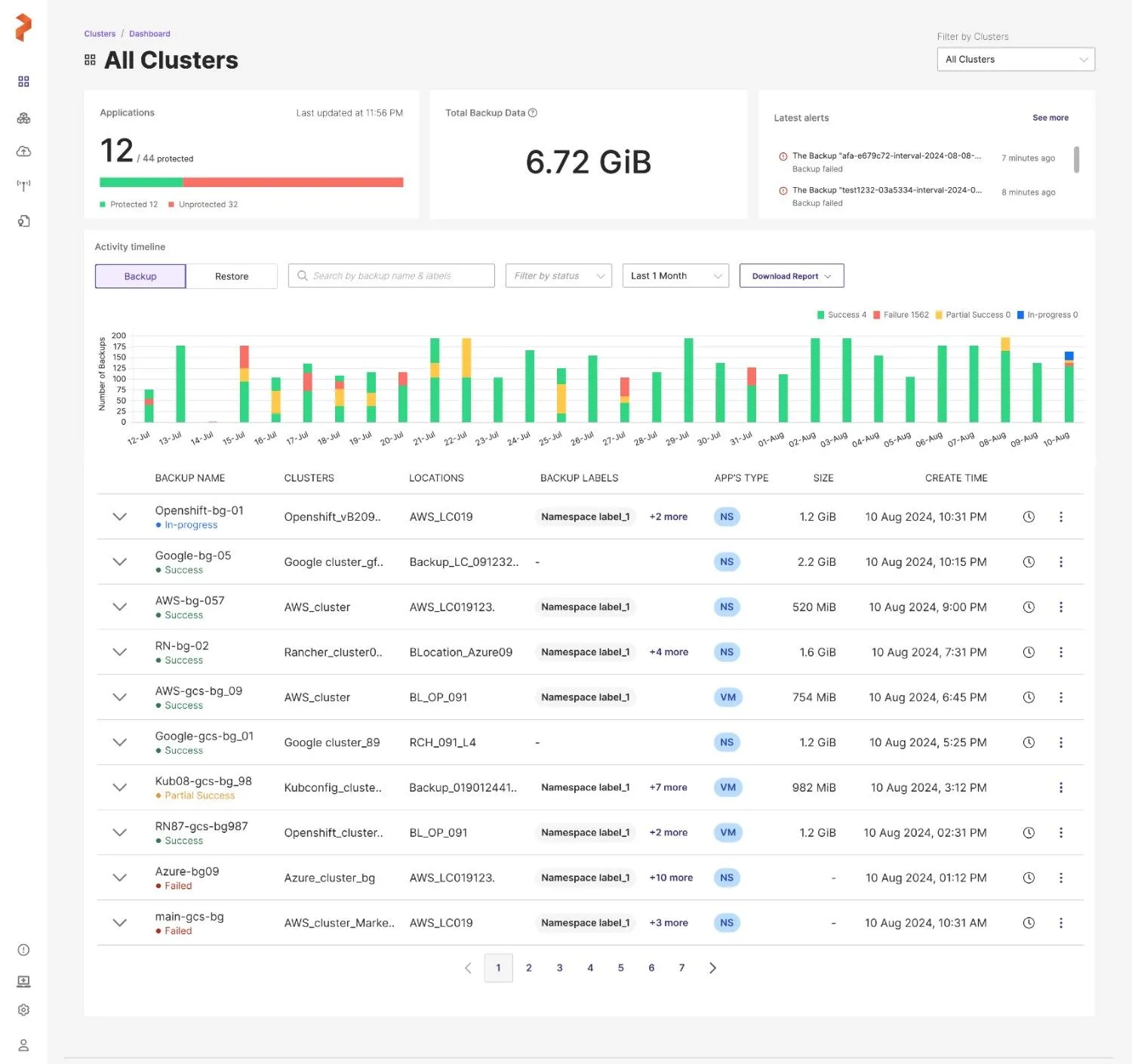This screenshot has height=1064, width=1132.
Task: Go to page 3
Action: coord(559,968)
